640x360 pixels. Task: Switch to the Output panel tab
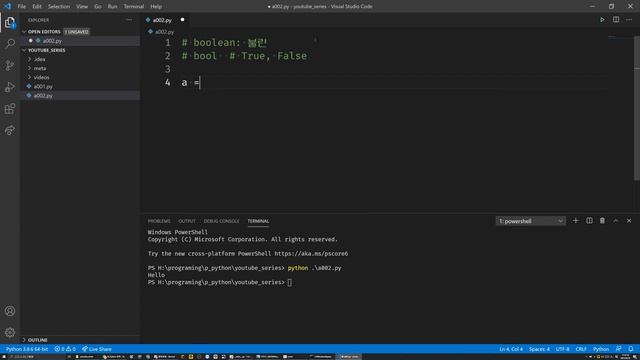coord(187,221)
